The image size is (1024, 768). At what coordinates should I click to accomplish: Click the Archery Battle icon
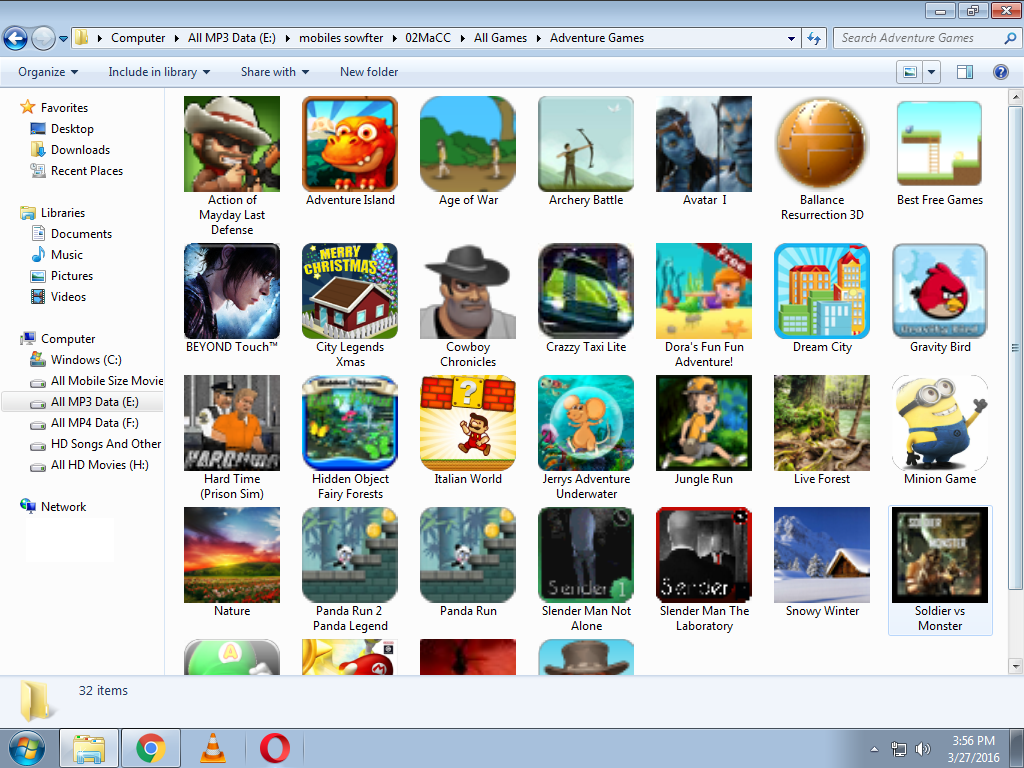coord(586,144)
